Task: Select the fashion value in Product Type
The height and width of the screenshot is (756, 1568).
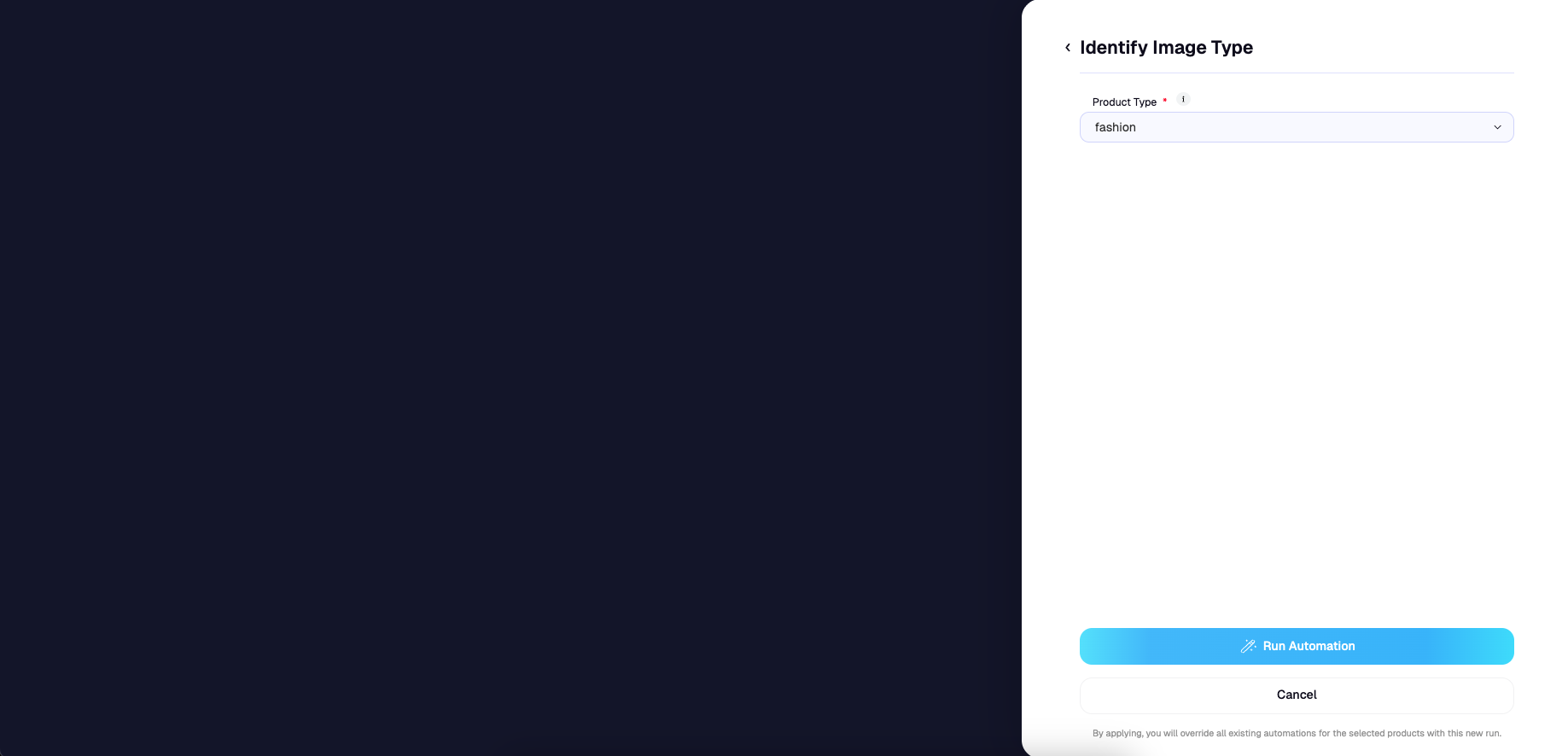Action: coord(1115,127)
